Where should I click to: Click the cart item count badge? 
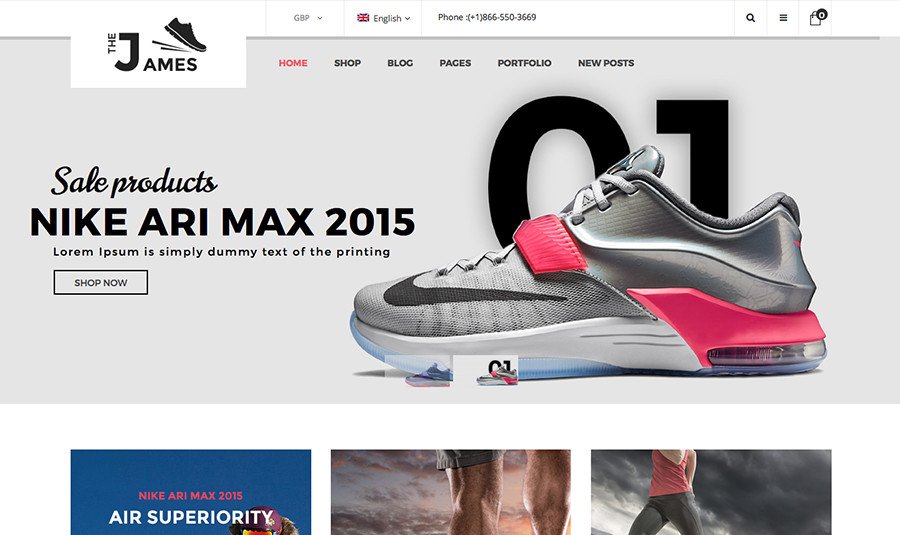point(822,14)
